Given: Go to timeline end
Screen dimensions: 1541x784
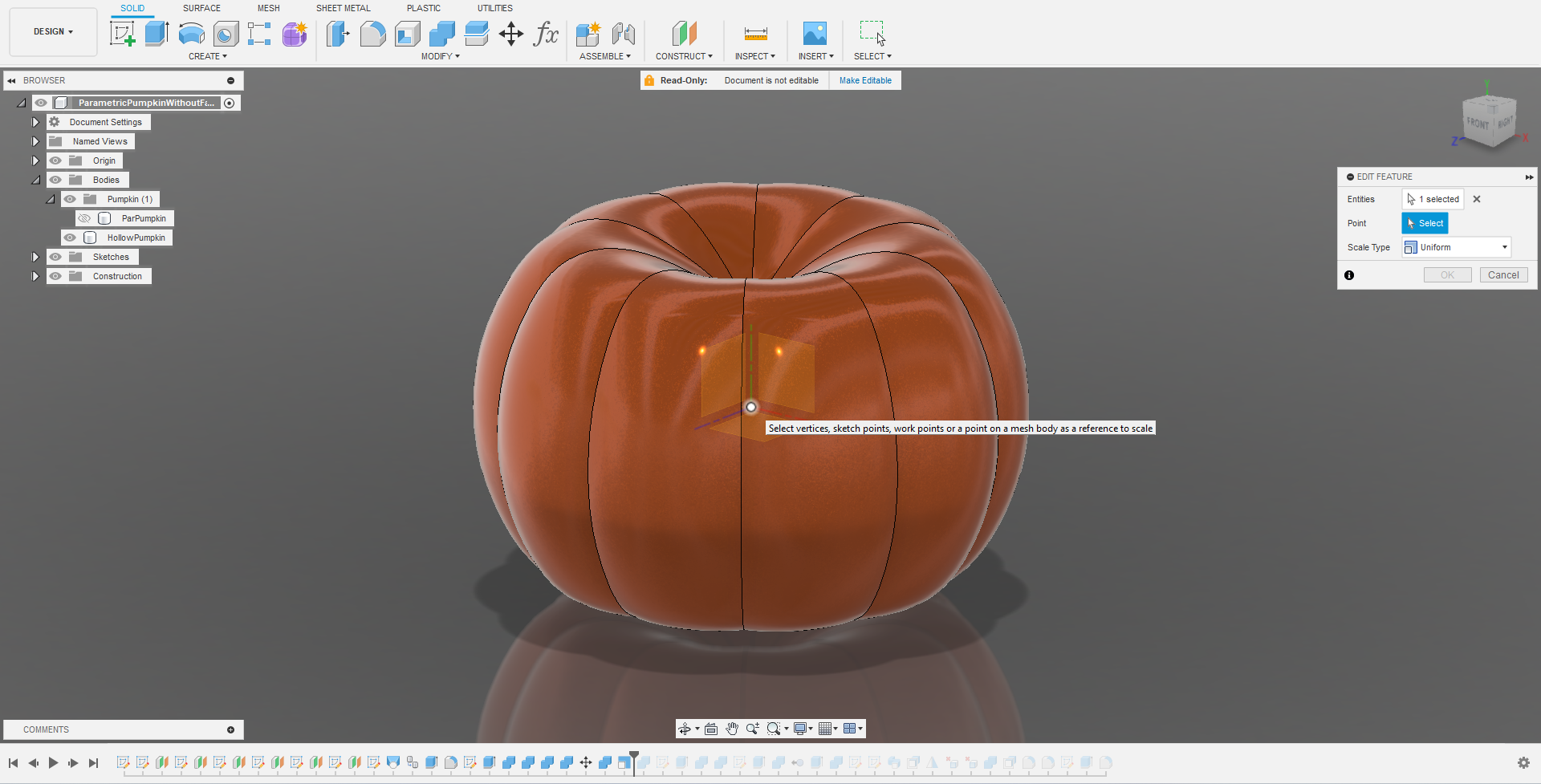Looking at the screenshot, I should point(93,762).
